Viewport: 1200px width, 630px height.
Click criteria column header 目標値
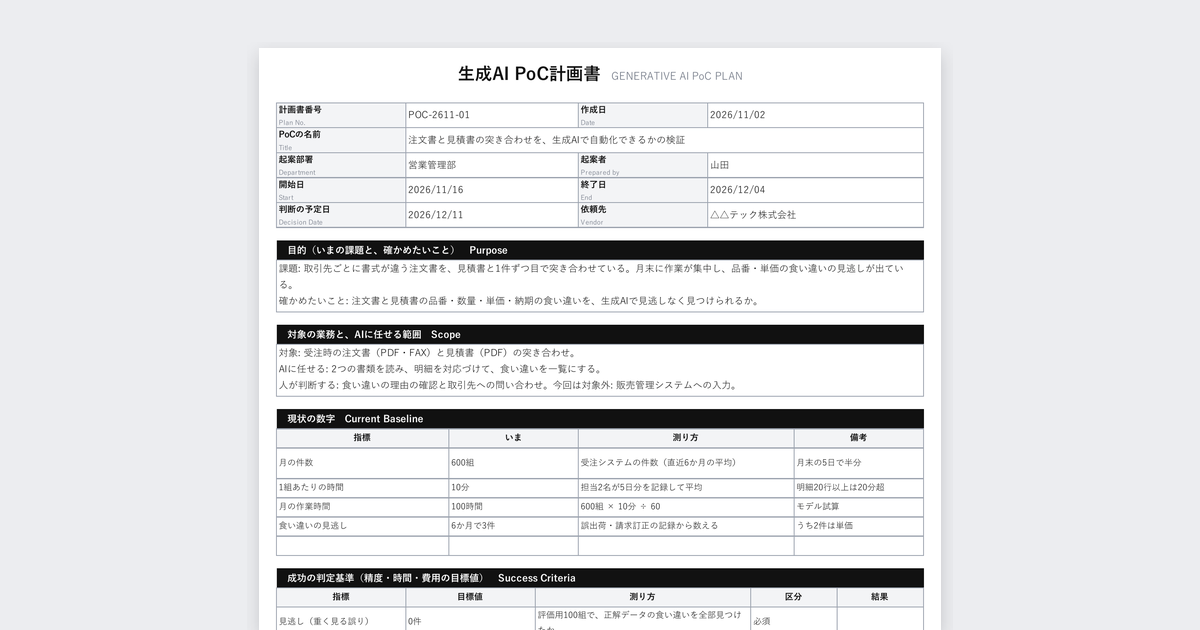(470, 597)
